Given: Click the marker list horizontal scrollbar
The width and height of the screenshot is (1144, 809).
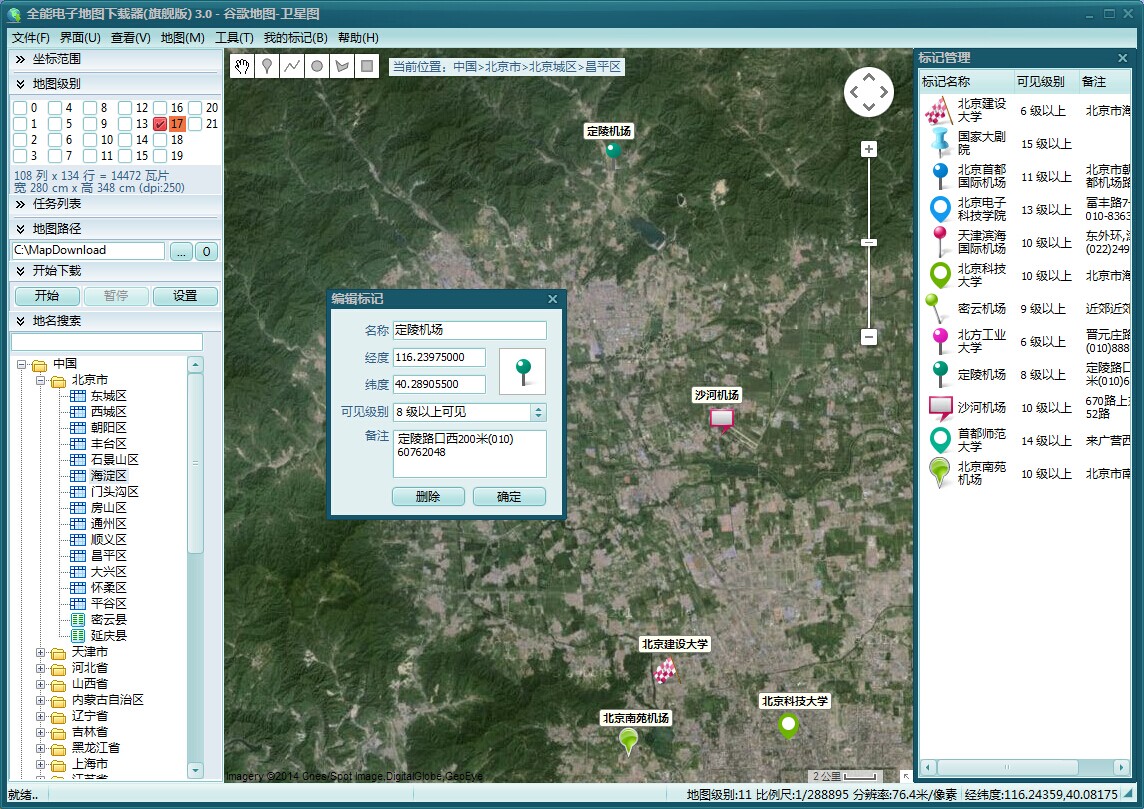Looking at the screenshot, I should (1007, 767).
